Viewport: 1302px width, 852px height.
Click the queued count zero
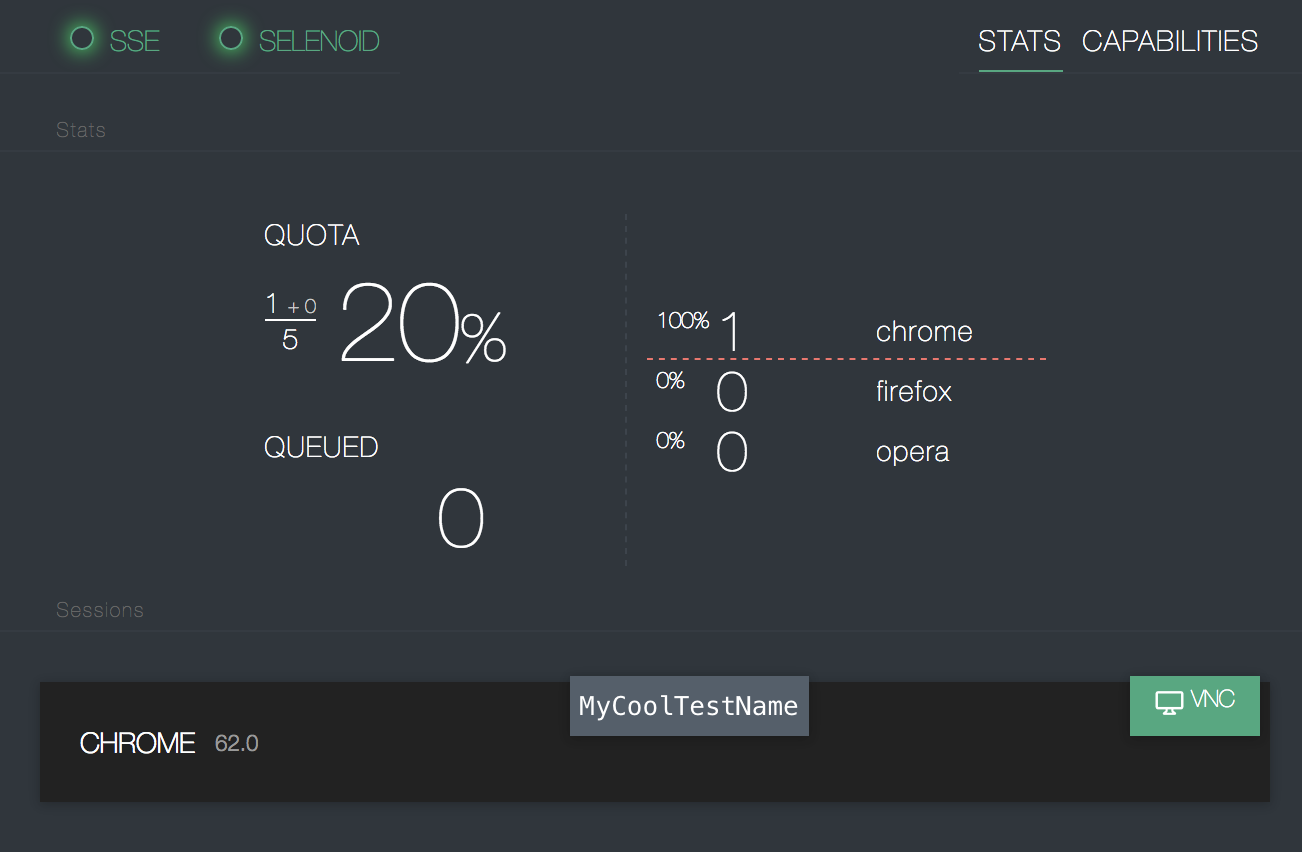point(461,519)
